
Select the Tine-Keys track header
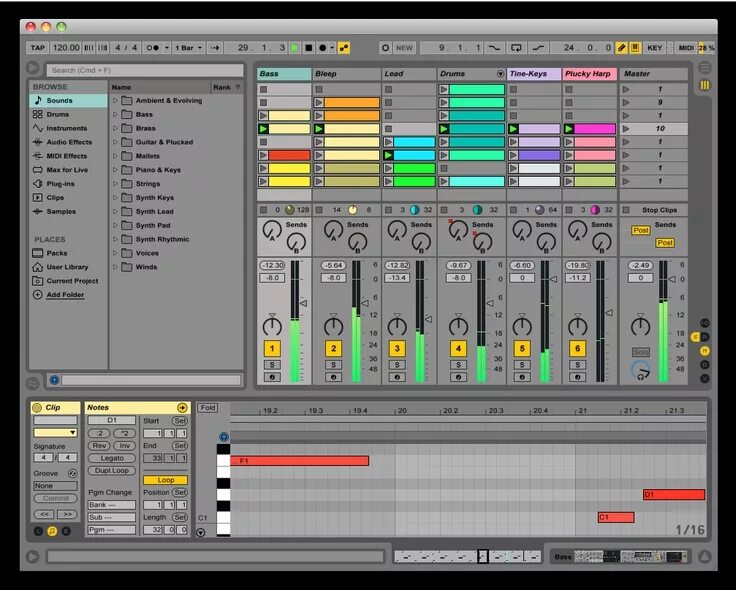click(534, 74)
